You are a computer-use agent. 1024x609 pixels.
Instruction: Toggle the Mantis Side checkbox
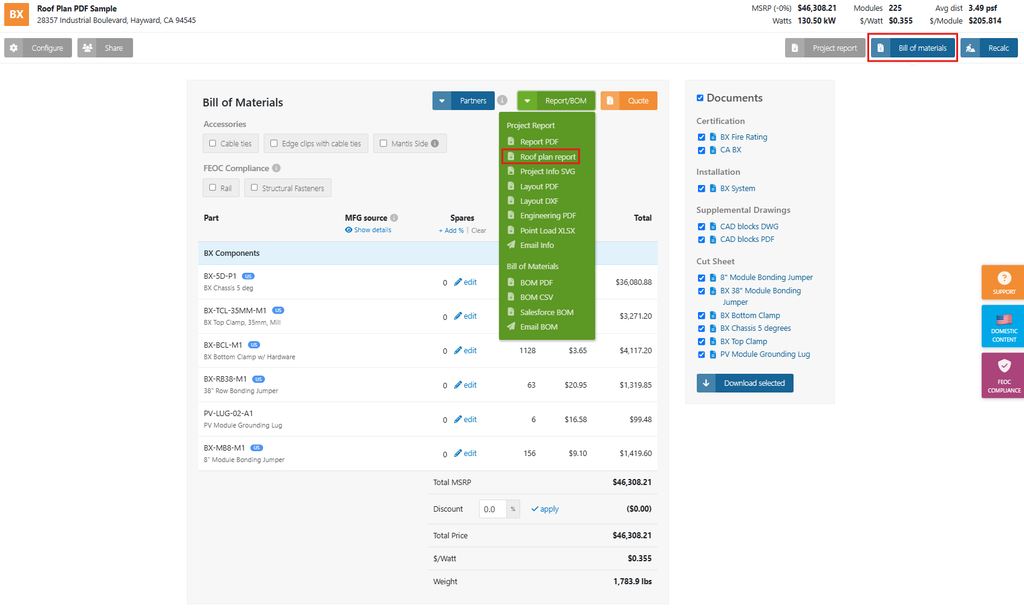tap(383, 143)
